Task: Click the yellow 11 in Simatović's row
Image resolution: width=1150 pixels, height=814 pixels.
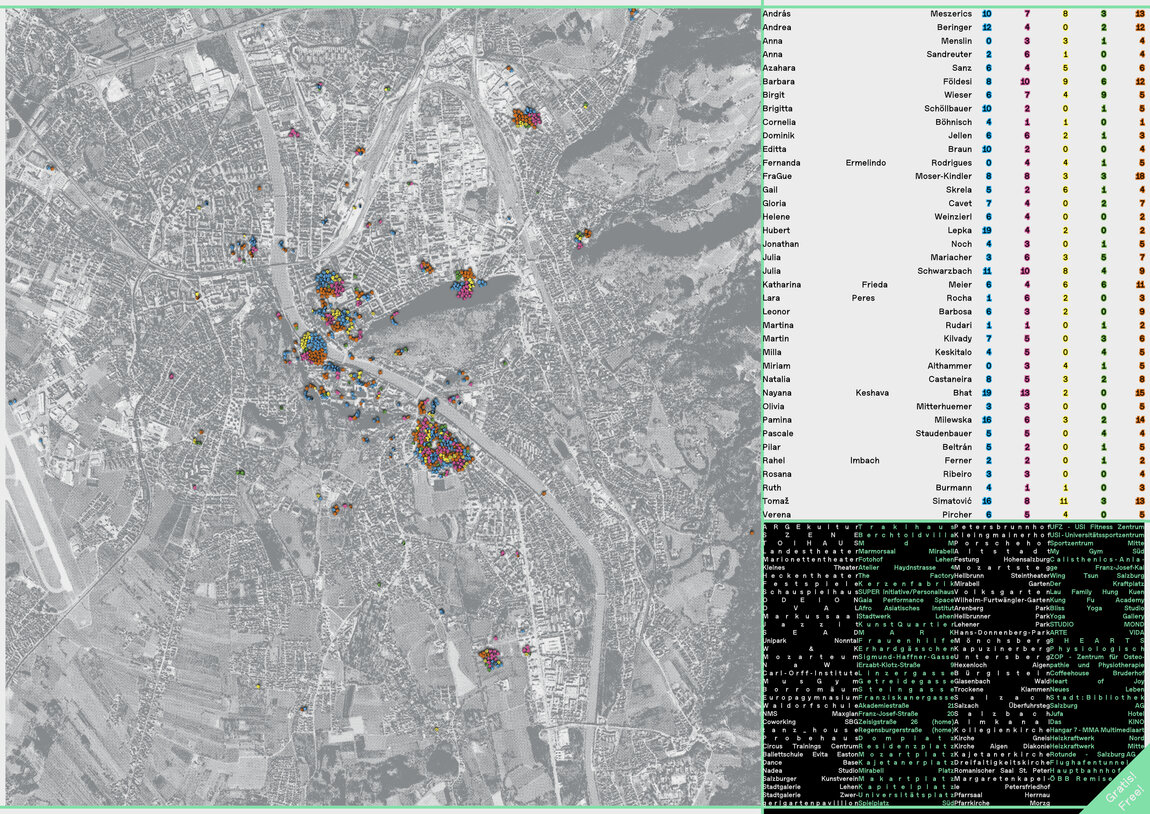Action: (1064, 500)
